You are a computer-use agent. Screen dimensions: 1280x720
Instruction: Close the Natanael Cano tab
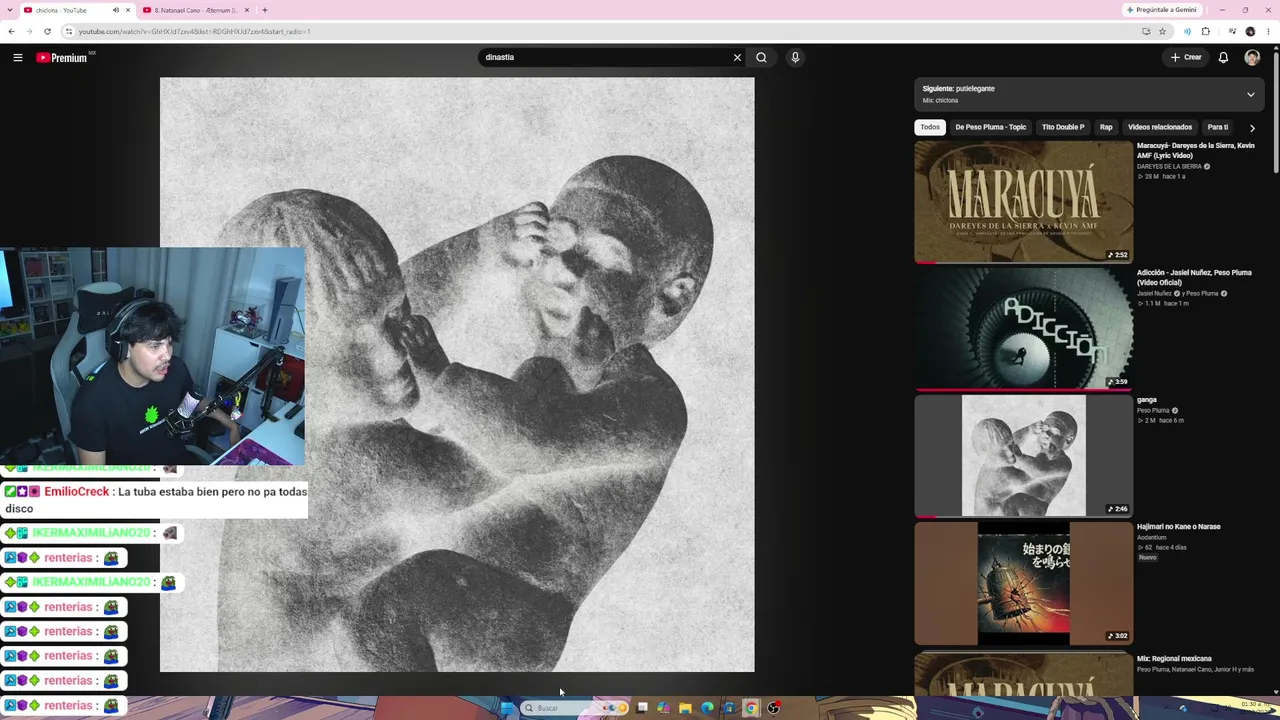(x=247, y=10)
